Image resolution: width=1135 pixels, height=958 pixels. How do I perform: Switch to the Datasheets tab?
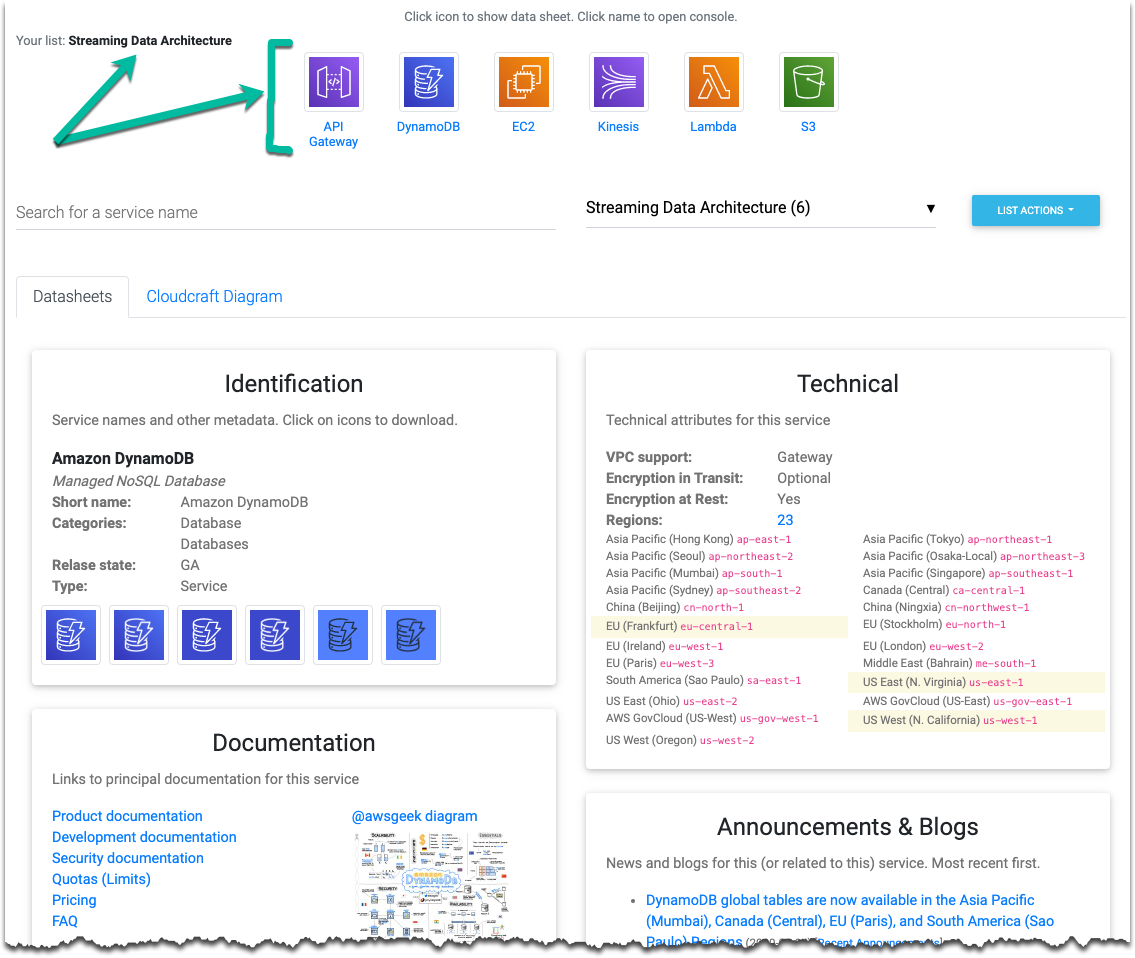coord(72,296)
